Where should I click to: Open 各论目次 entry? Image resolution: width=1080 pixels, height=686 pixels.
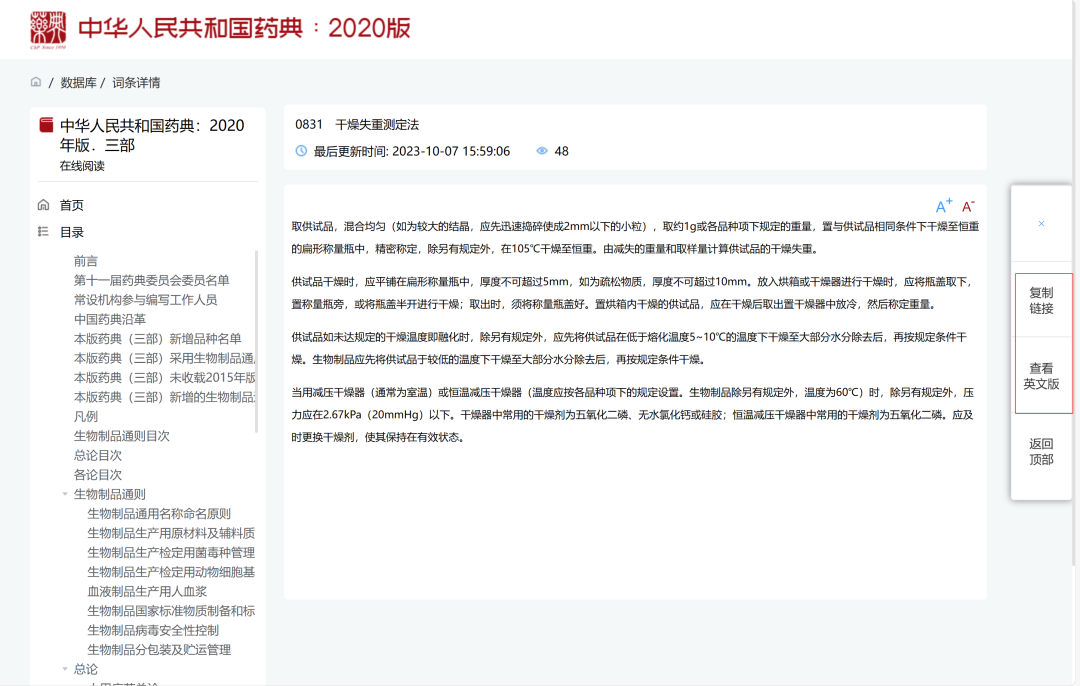pos(98,475)
